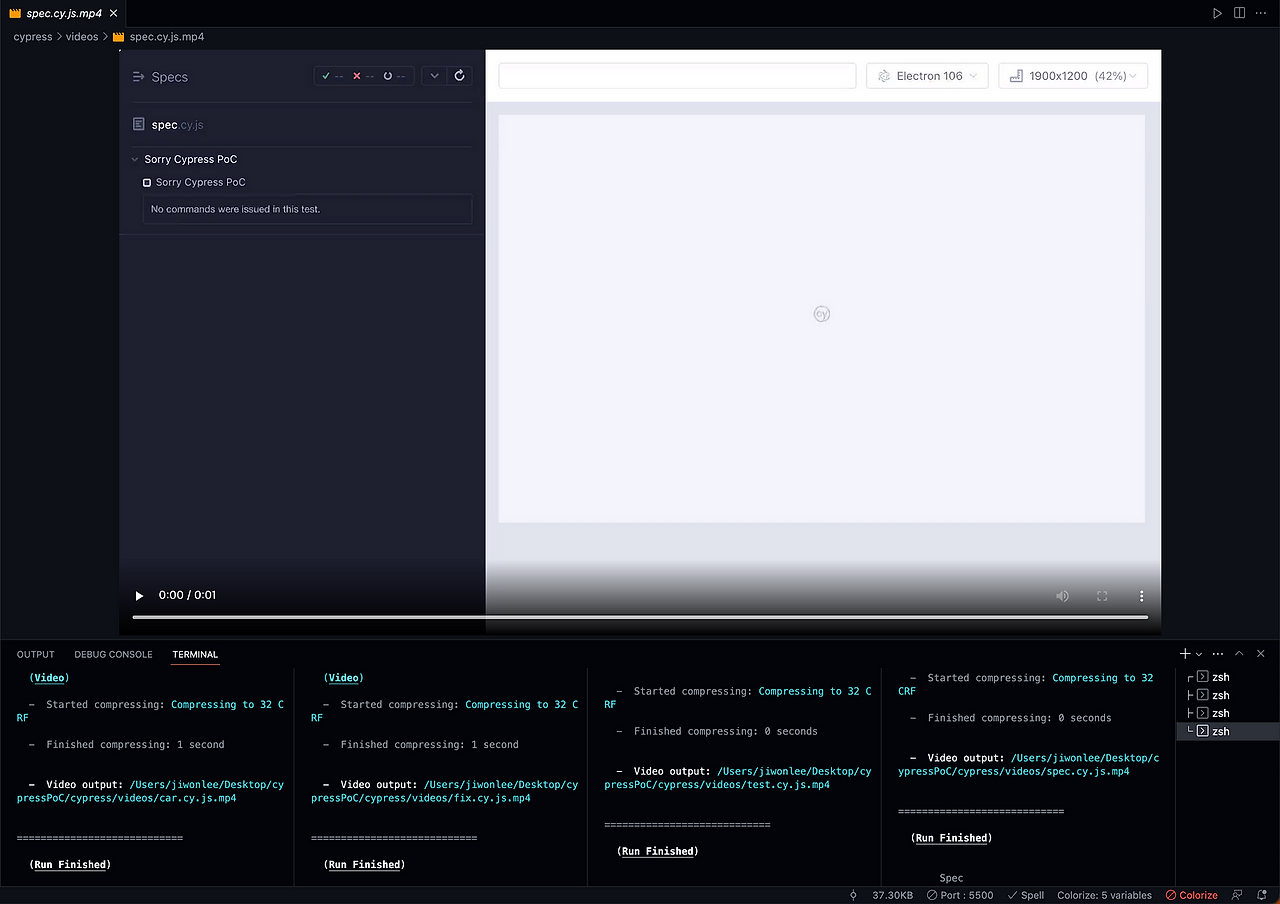The width and height of the screenshot is (1280, 904).
Task: Click the commit node icon beside 37.30KB
Action: click(853, 895)
